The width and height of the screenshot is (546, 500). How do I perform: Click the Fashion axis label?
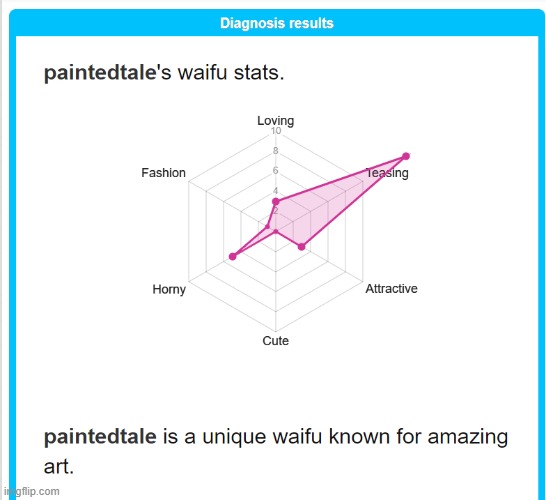tap(163, 173)
